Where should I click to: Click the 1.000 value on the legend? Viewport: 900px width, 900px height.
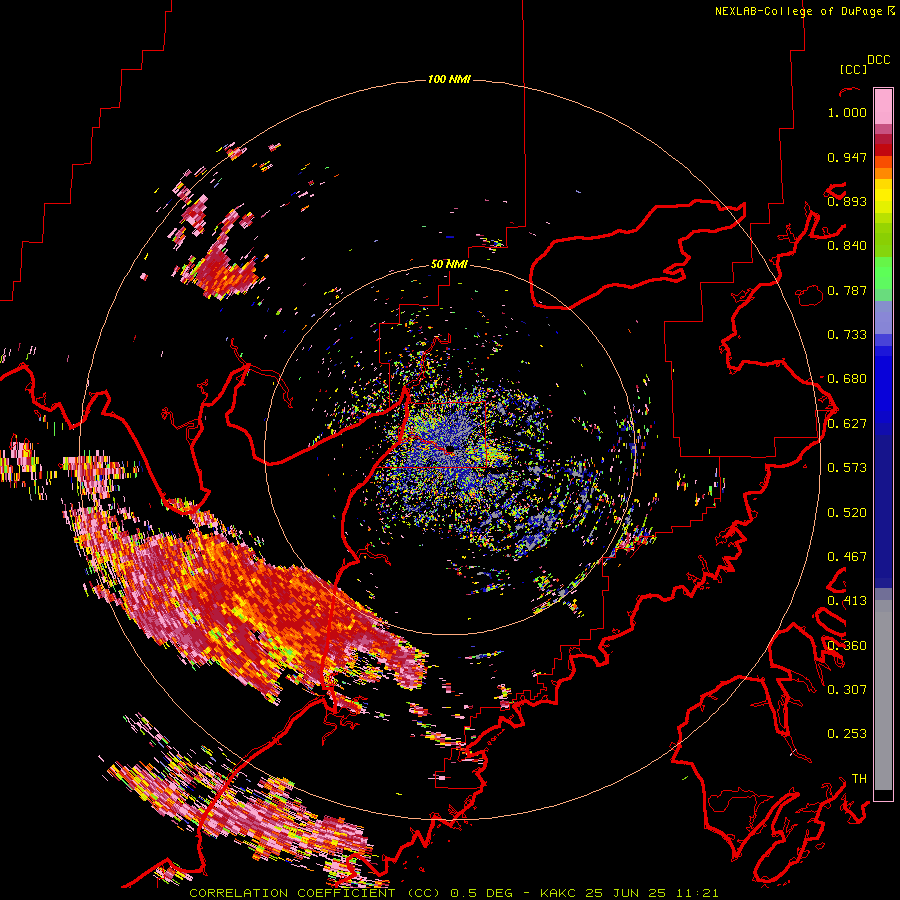(847, 112)
